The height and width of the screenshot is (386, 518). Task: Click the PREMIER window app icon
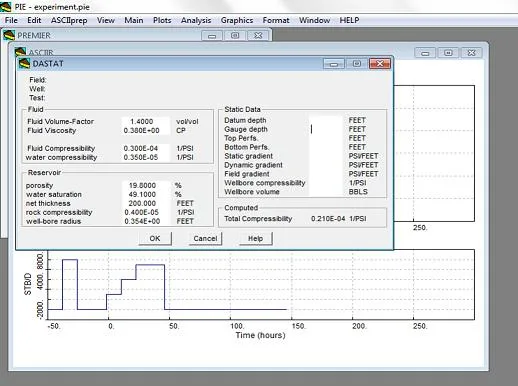pos(9,35)
